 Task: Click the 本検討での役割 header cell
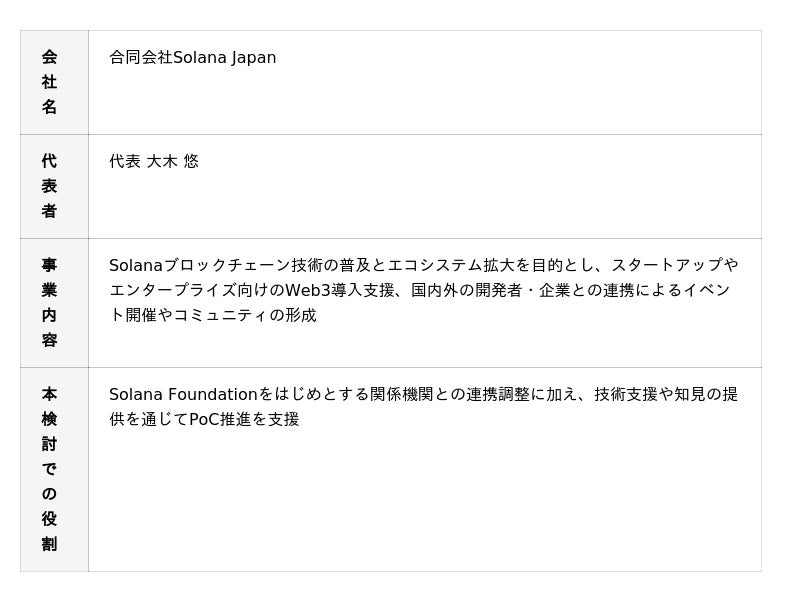point(50,469)
